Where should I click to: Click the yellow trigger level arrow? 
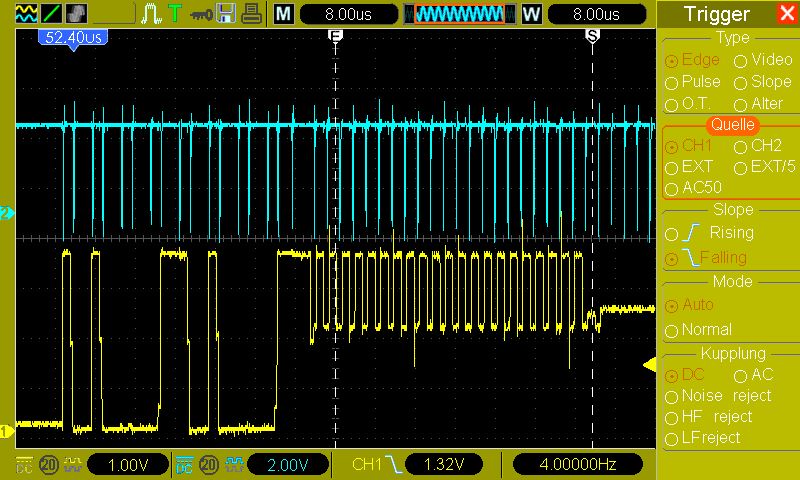(x=649, y=364)
